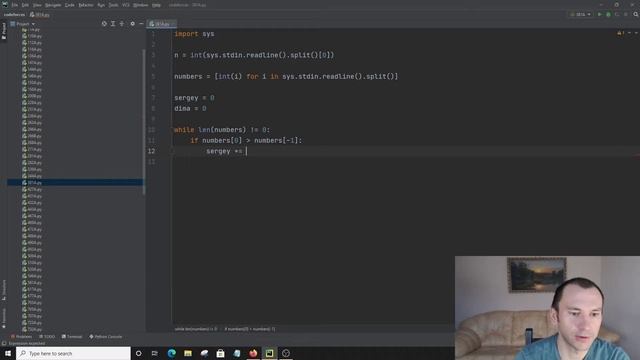The width and height of the screenshot is (640, 360).
Task: Open the Problems tool window
Action: tap(21, 337)
